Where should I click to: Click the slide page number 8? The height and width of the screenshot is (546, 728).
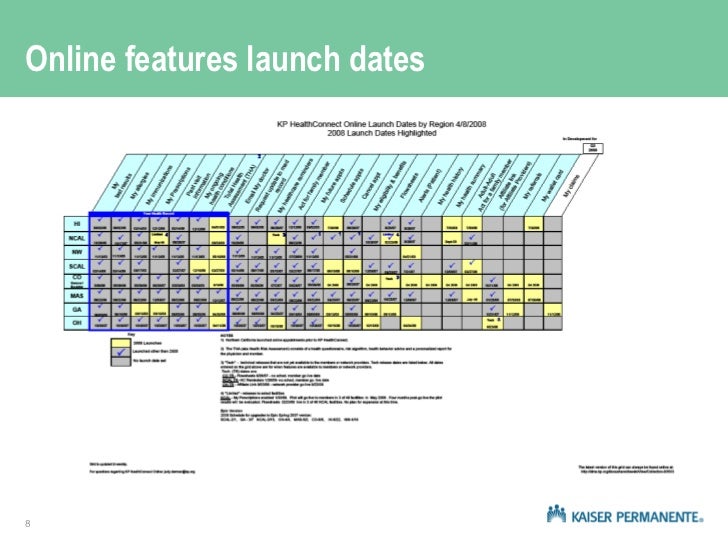click(27, 524)
